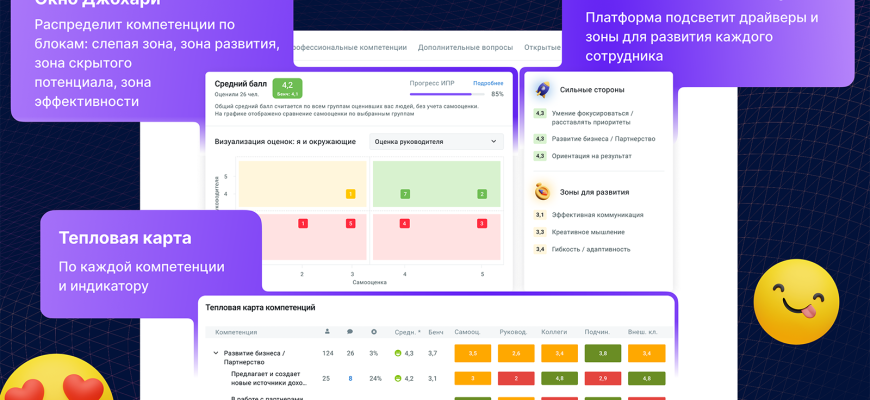The image size is (870, 400).
Task: Sort by the Средн. column header
Action: tap(406, 332)
